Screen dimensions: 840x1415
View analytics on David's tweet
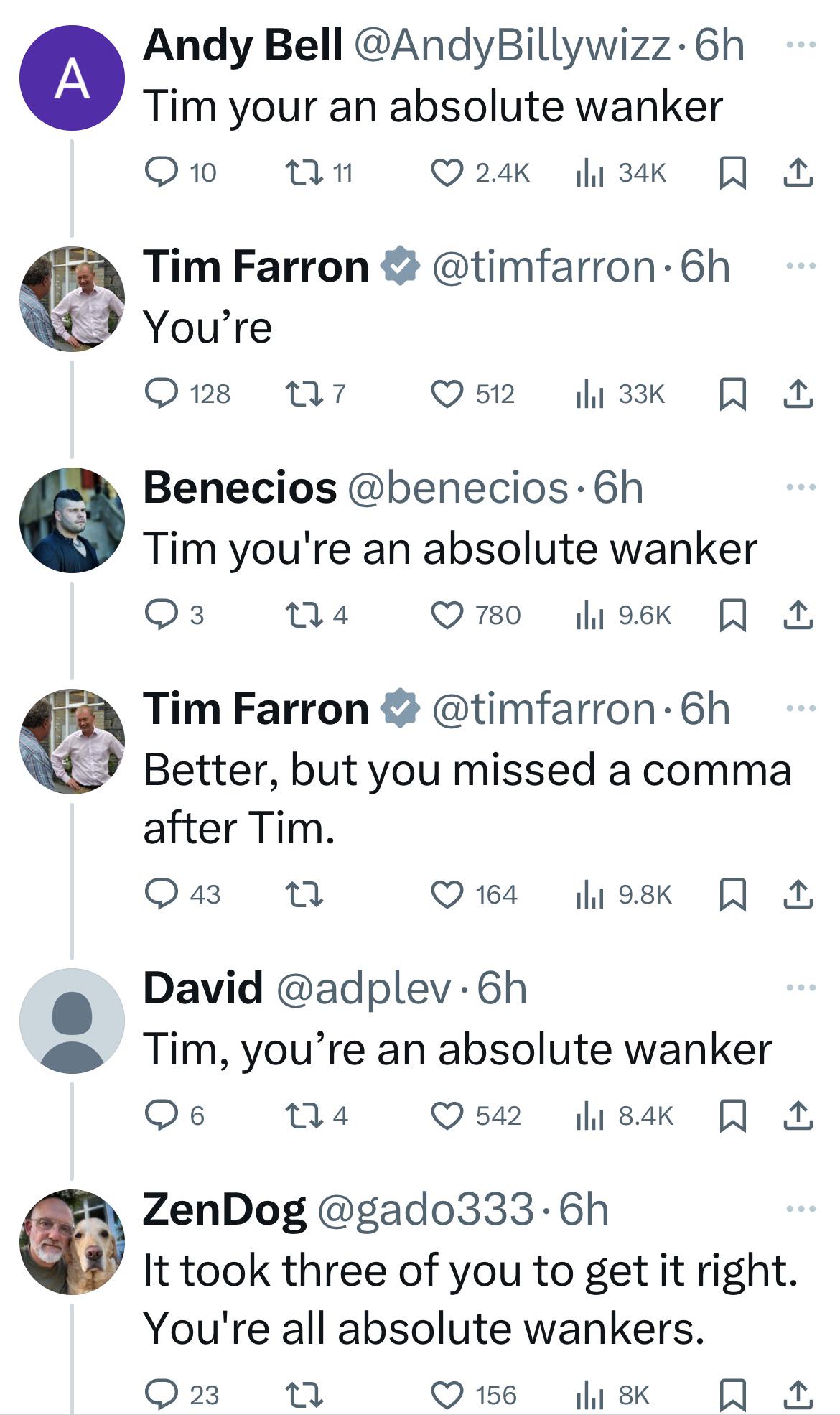(x=589, y=1115)
